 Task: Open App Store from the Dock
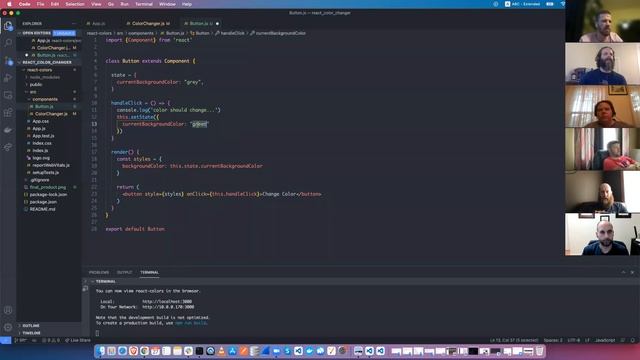click(233, 351)
